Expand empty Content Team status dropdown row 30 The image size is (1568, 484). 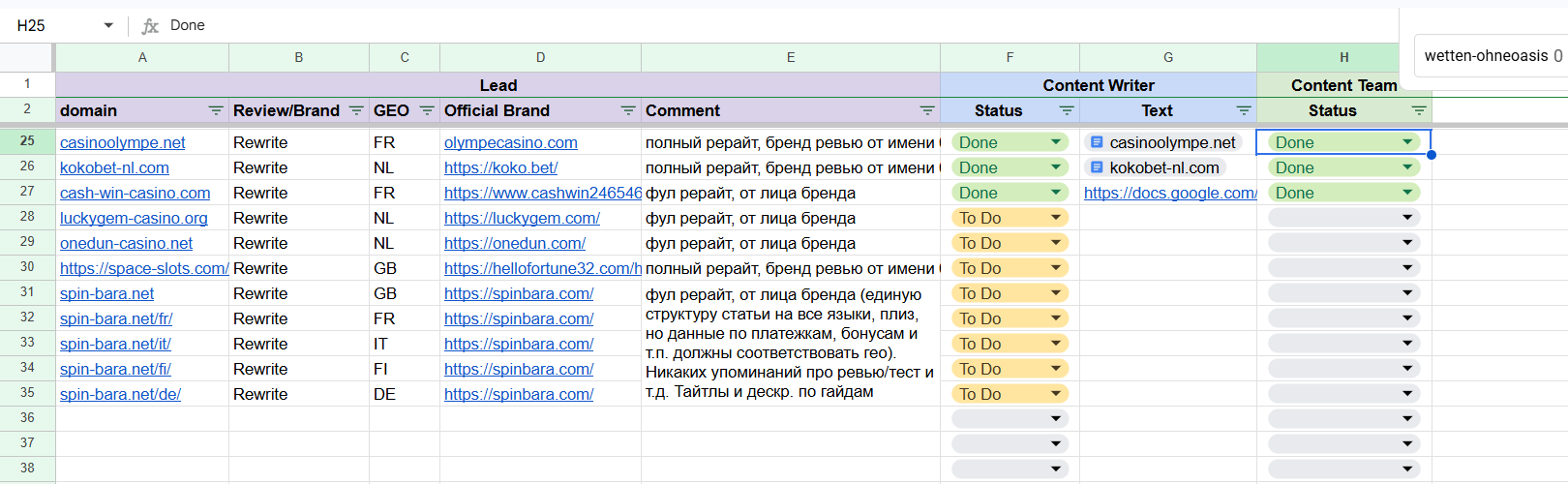[x=1407, y=268]
